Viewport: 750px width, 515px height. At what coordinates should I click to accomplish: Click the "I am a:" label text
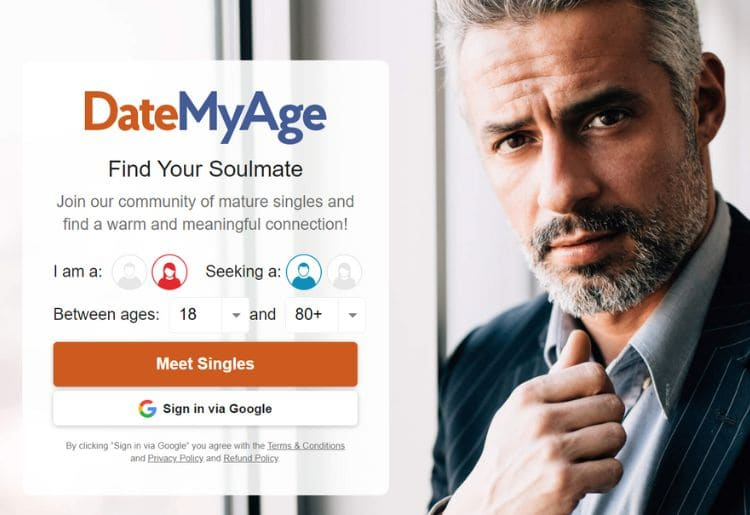[77, 272]
